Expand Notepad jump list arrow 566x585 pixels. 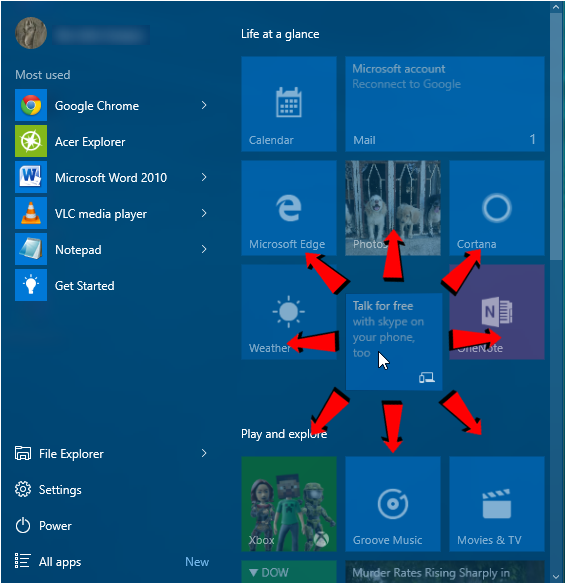pos(204,249)
